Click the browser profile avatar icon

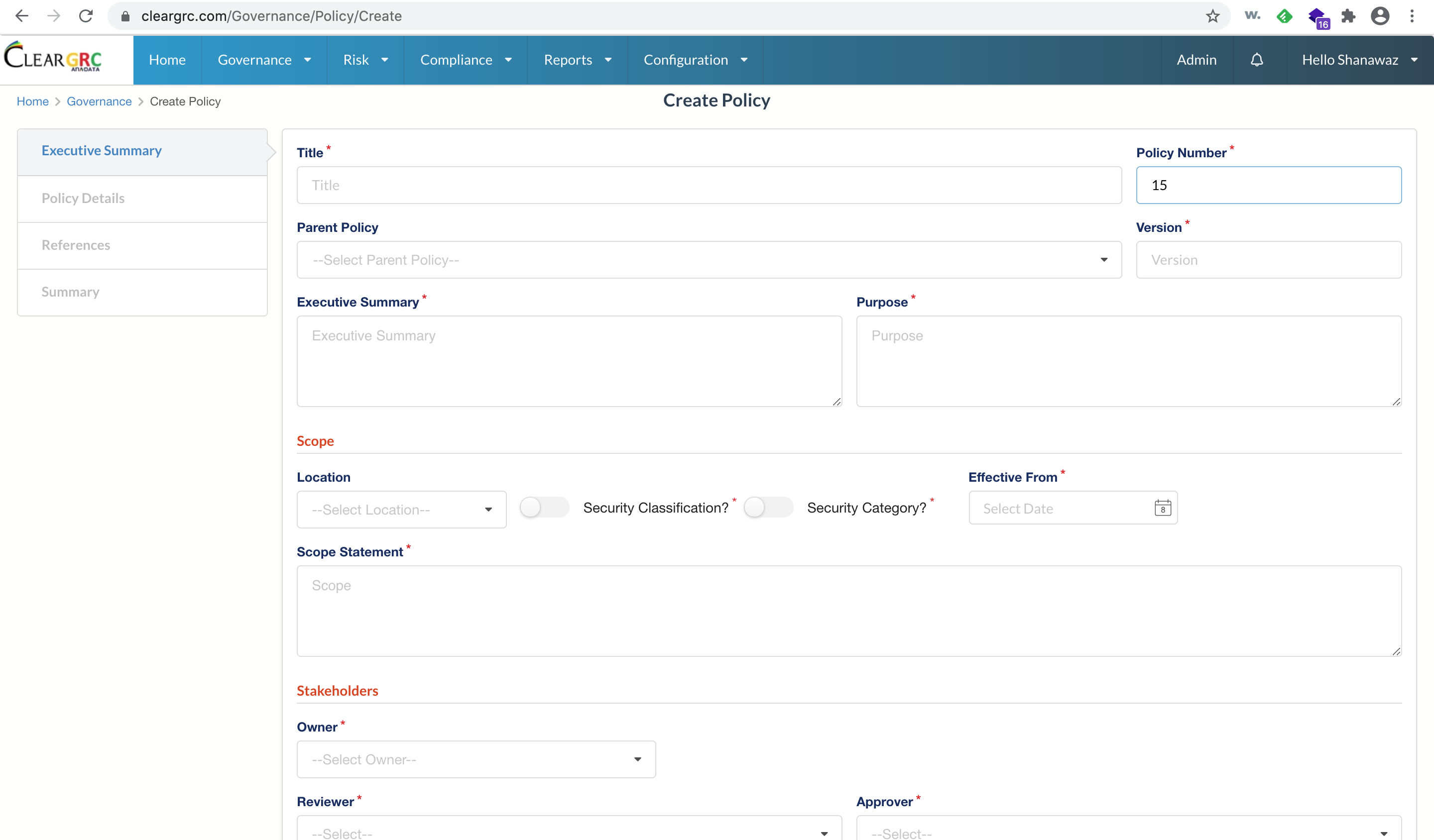pos(1380,16)
